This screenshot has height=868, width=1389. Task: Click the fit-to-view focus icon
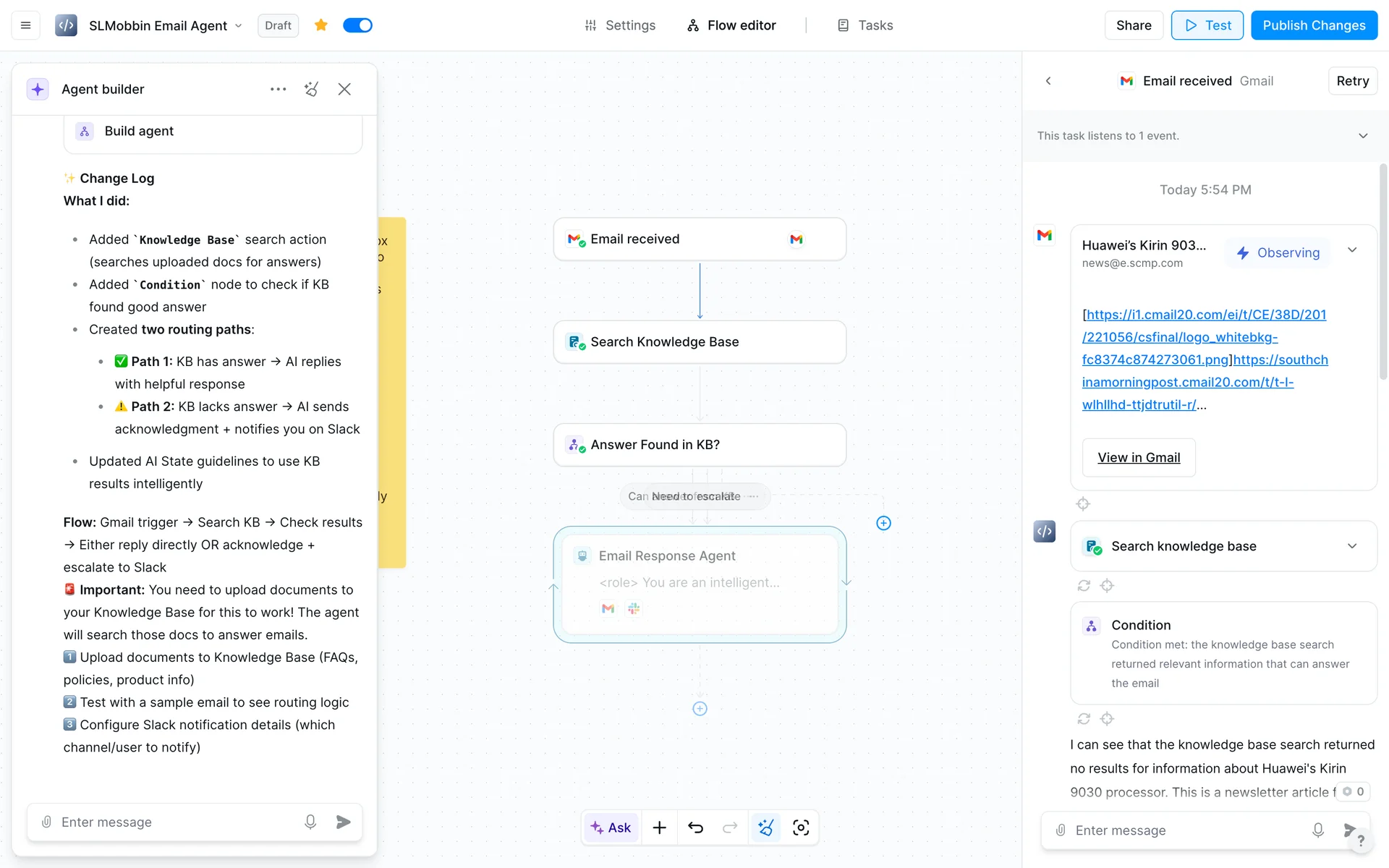click(x=801, y=827)
